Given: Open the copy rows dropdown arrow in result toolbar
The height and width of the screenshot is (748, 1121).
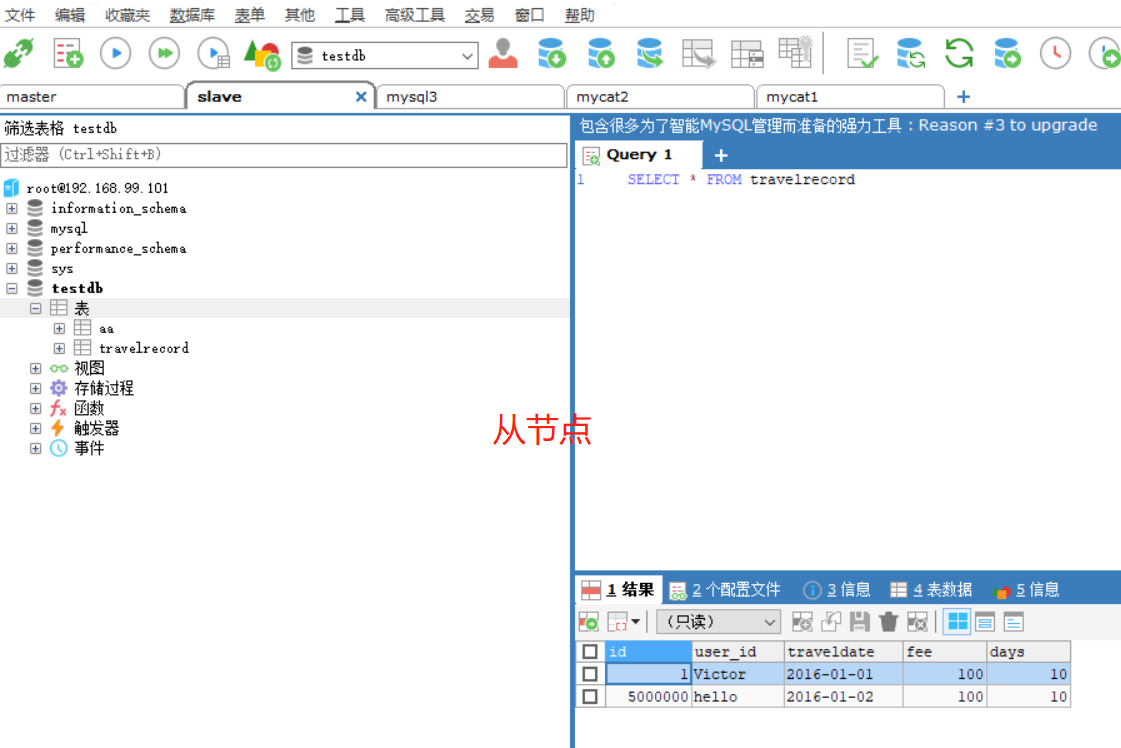Looking at the screenshot, I should tap(635, 622).
